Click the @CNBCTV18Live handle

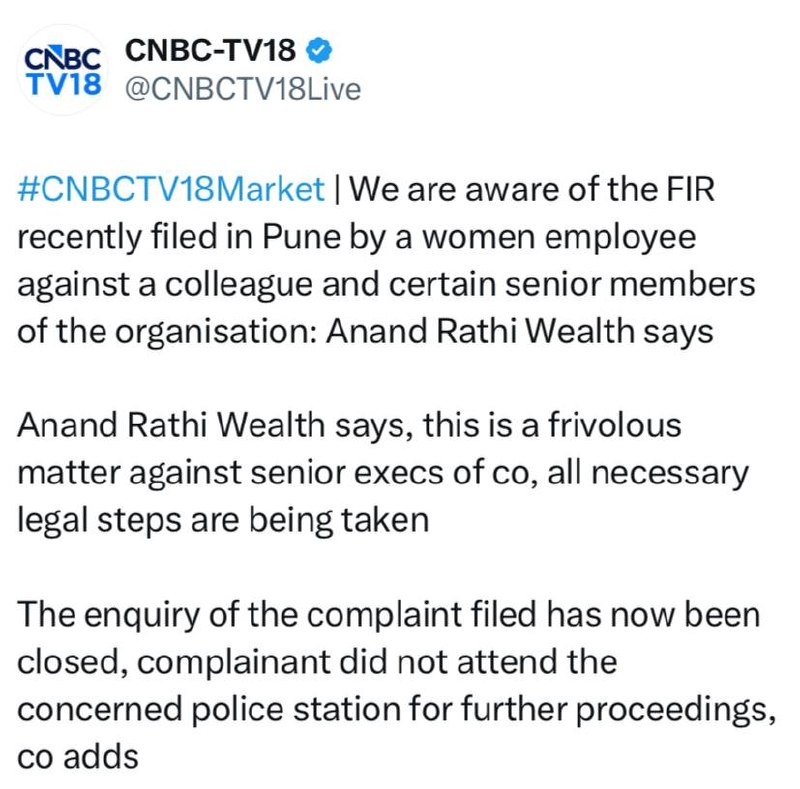click(240, 88)
